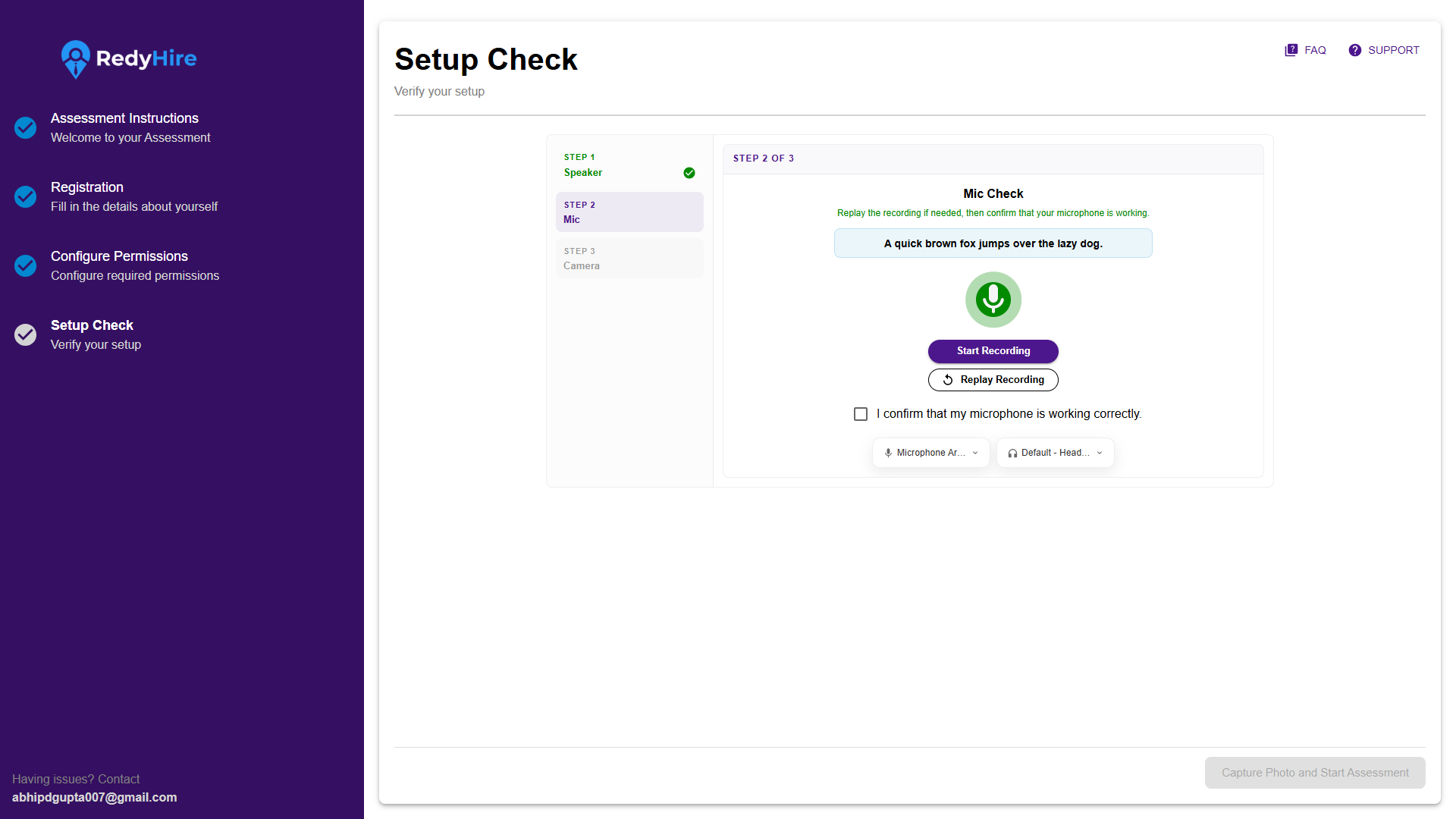Click the abhipdgupta007@gmail.com contact email
Image resolution: width=1456 pixels, height=819 pixels.
click(x=95, y=798)
